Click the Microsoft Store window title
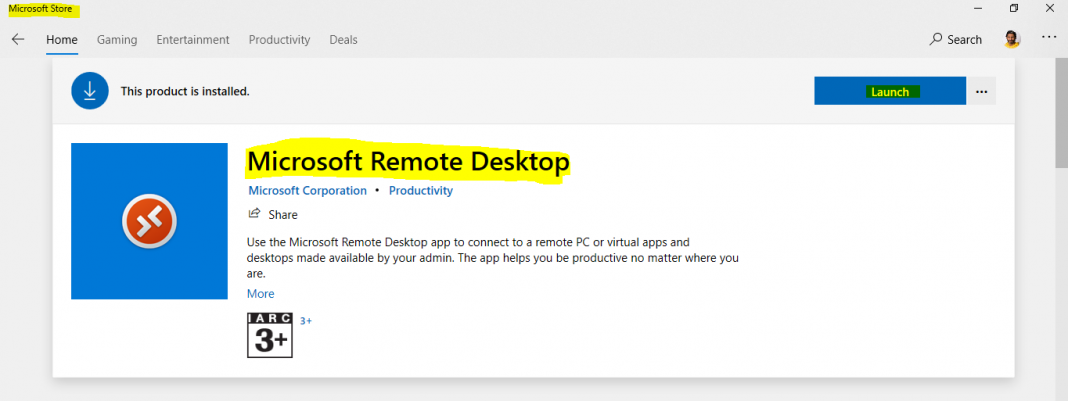 pyautogui.click(x=40, y=10)
